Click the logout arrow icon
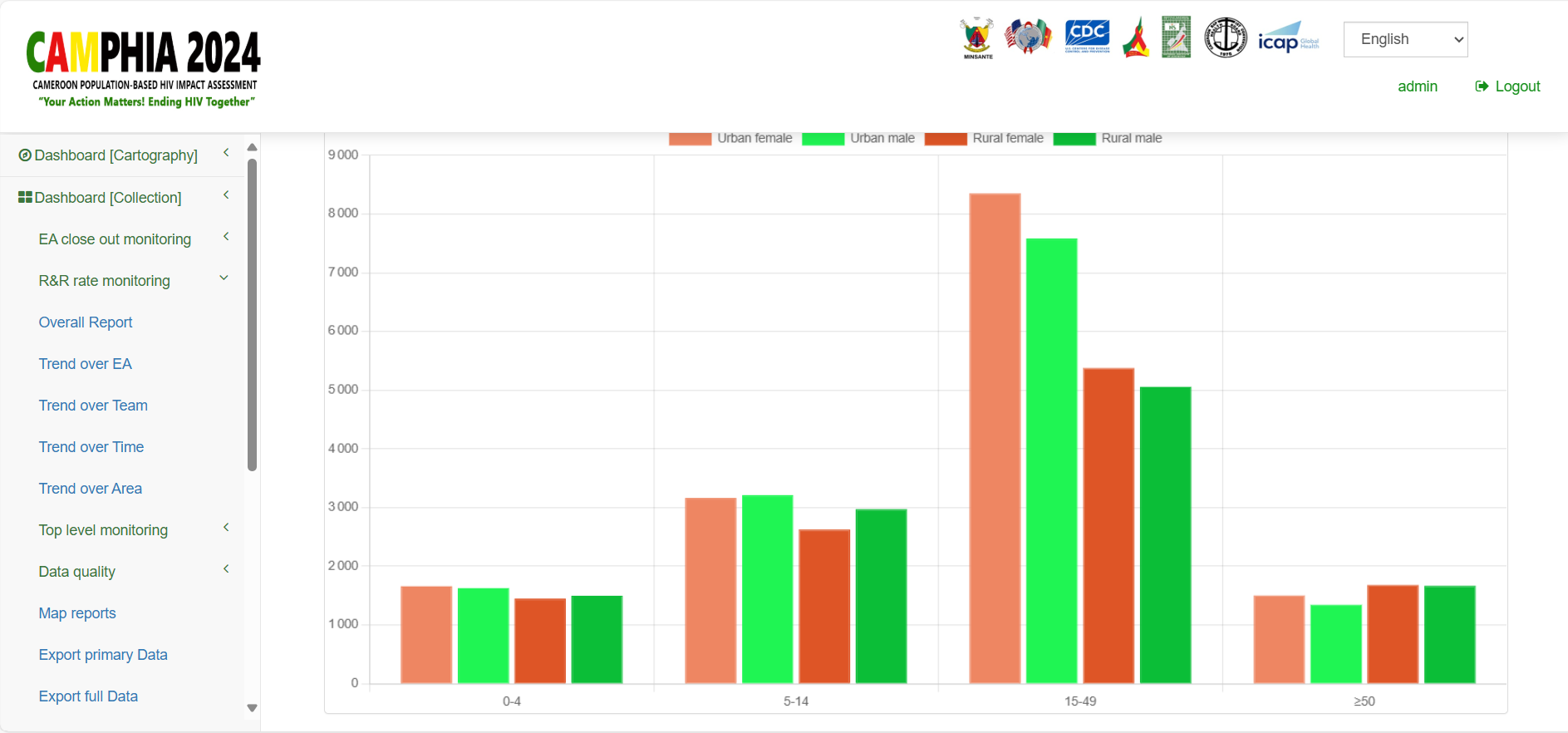The image size is (1568, 733). [1482, 86]
